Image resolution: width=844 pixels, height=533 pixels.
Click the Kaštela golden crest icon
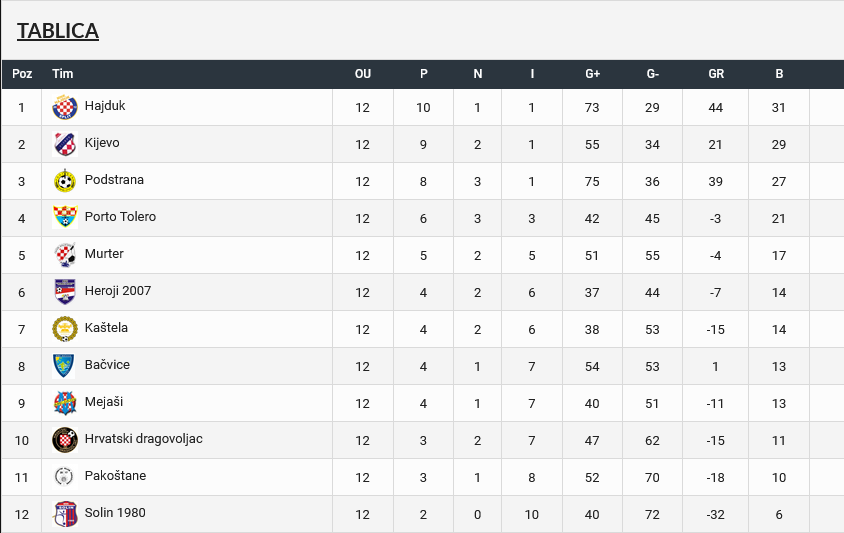coord(65,329)
